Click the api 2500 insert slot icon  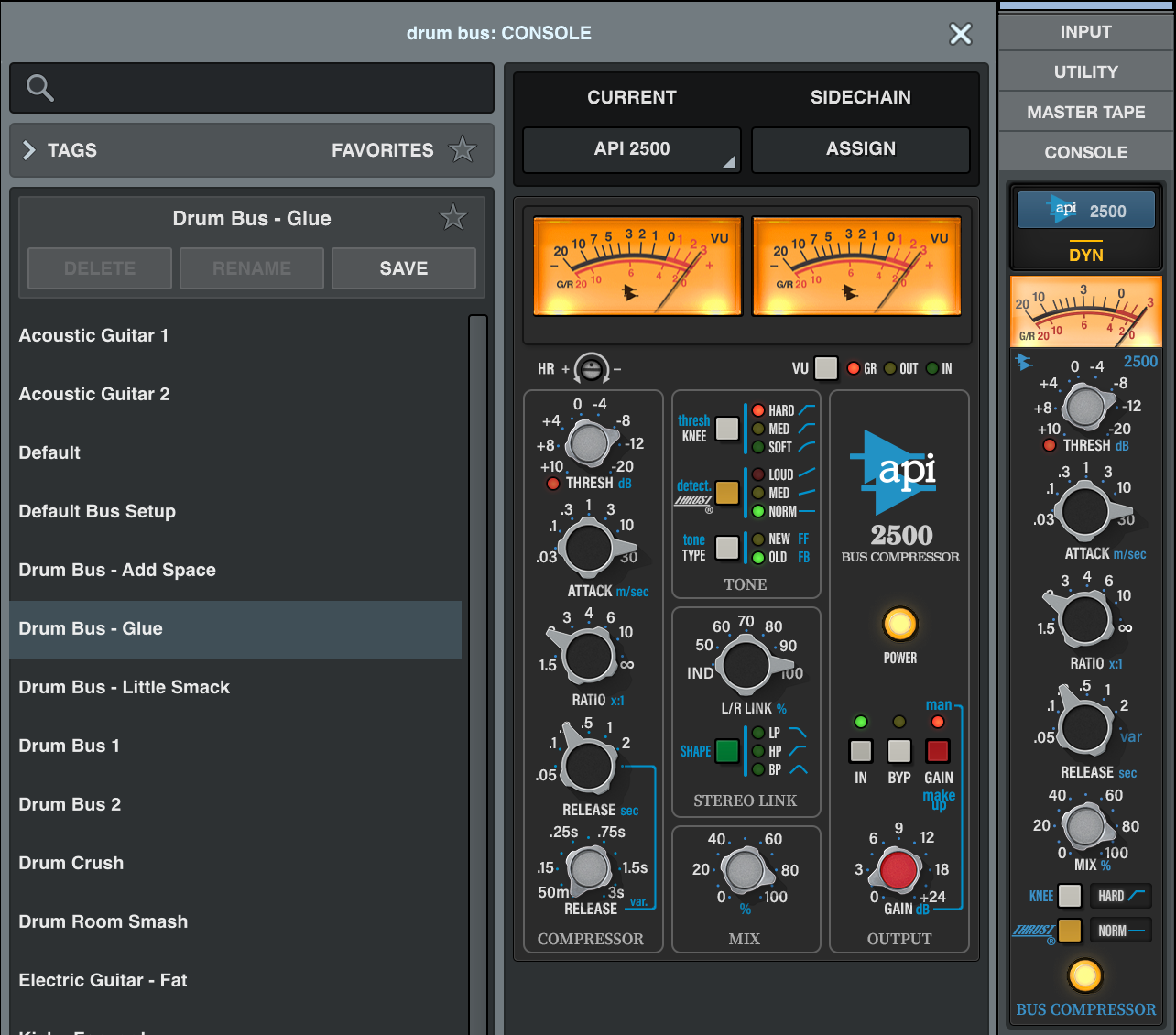tap(1085, 210)
